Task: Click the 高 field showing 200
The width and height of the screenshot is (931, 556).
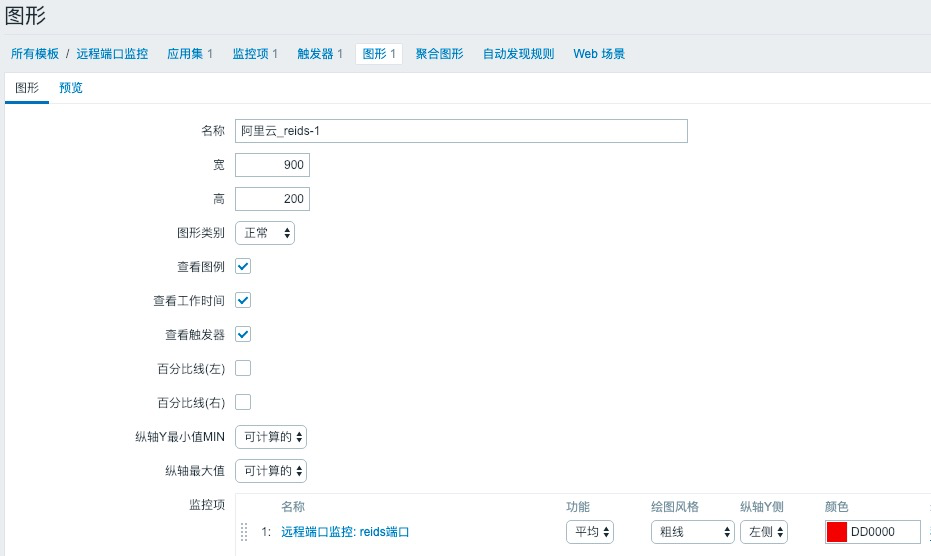Action: click(x=273, y=198)
